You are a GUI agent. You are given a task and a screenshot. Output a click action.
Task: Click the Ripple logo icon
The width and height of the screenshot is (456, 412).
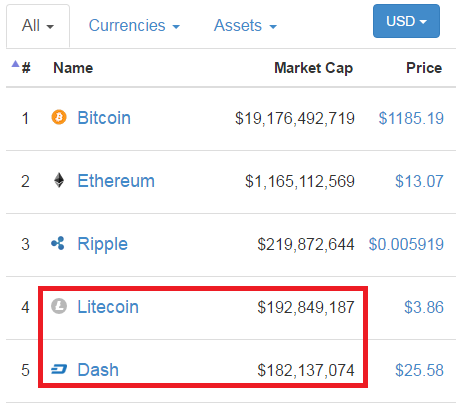coord(58,243)
